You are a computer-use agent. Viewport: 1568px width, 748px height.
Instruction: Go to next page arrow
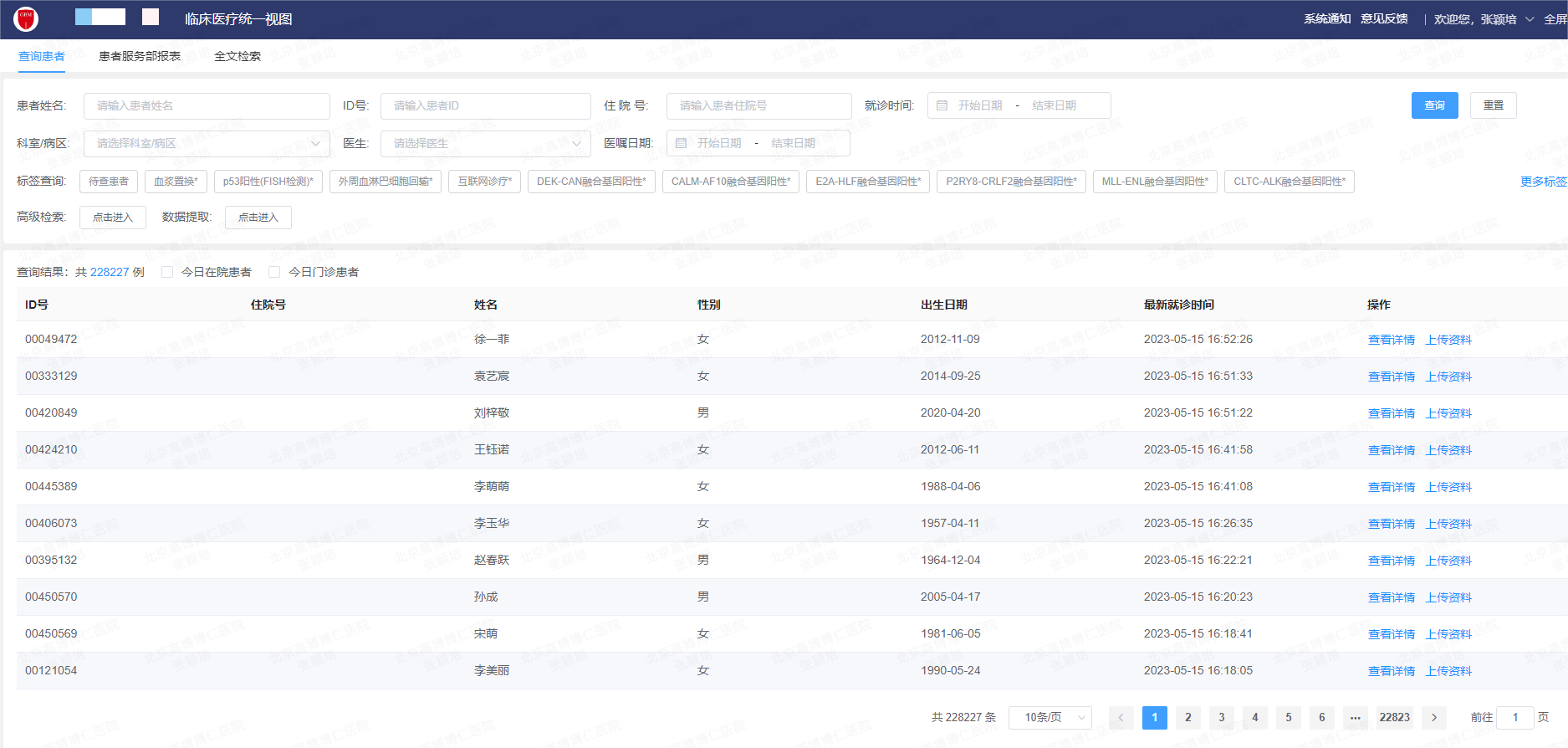1434,717
